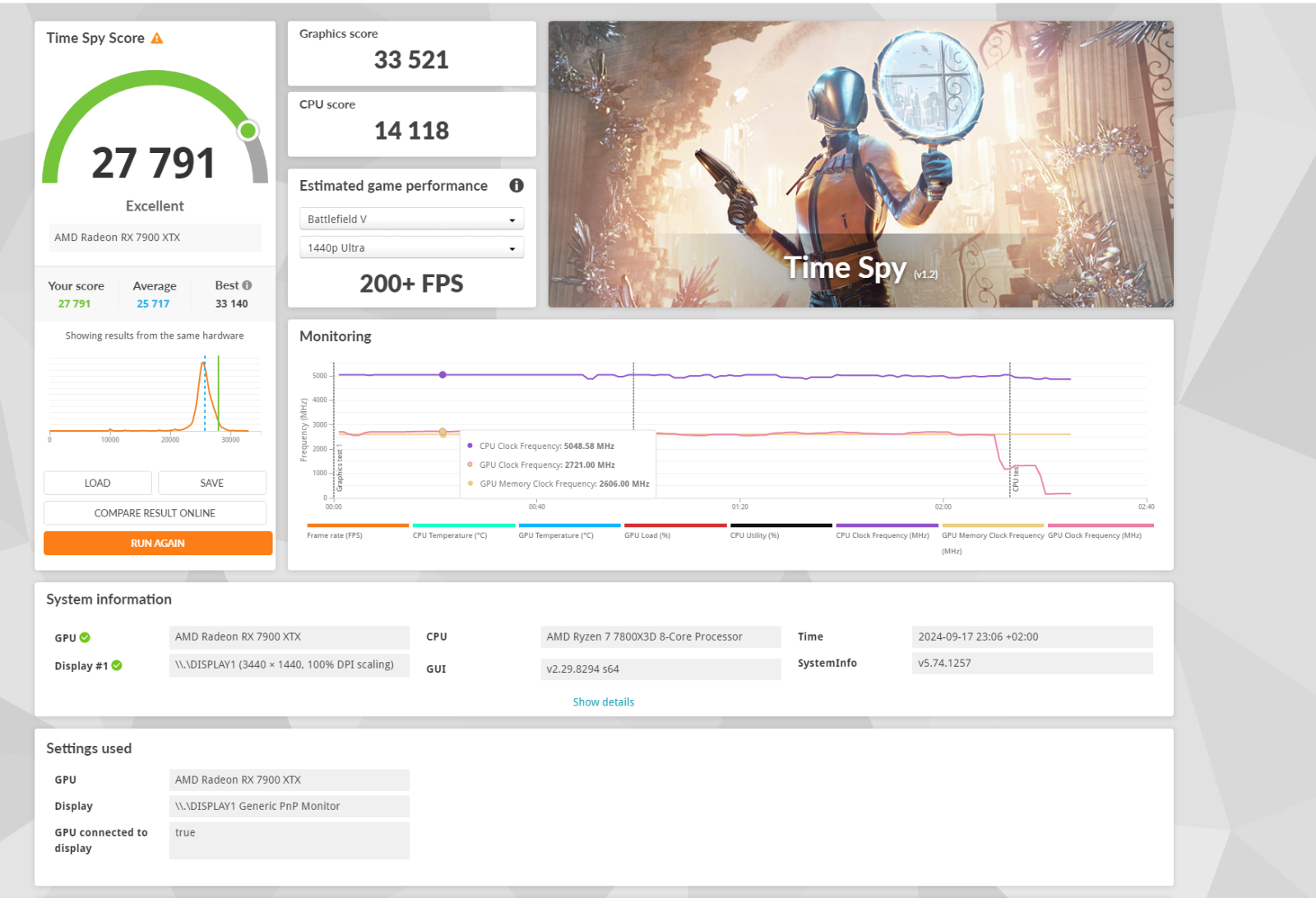Click COMPARE RESULT ONLINE button
Viewport: 1316px width, 898px height.
click(x=155, y=513)
